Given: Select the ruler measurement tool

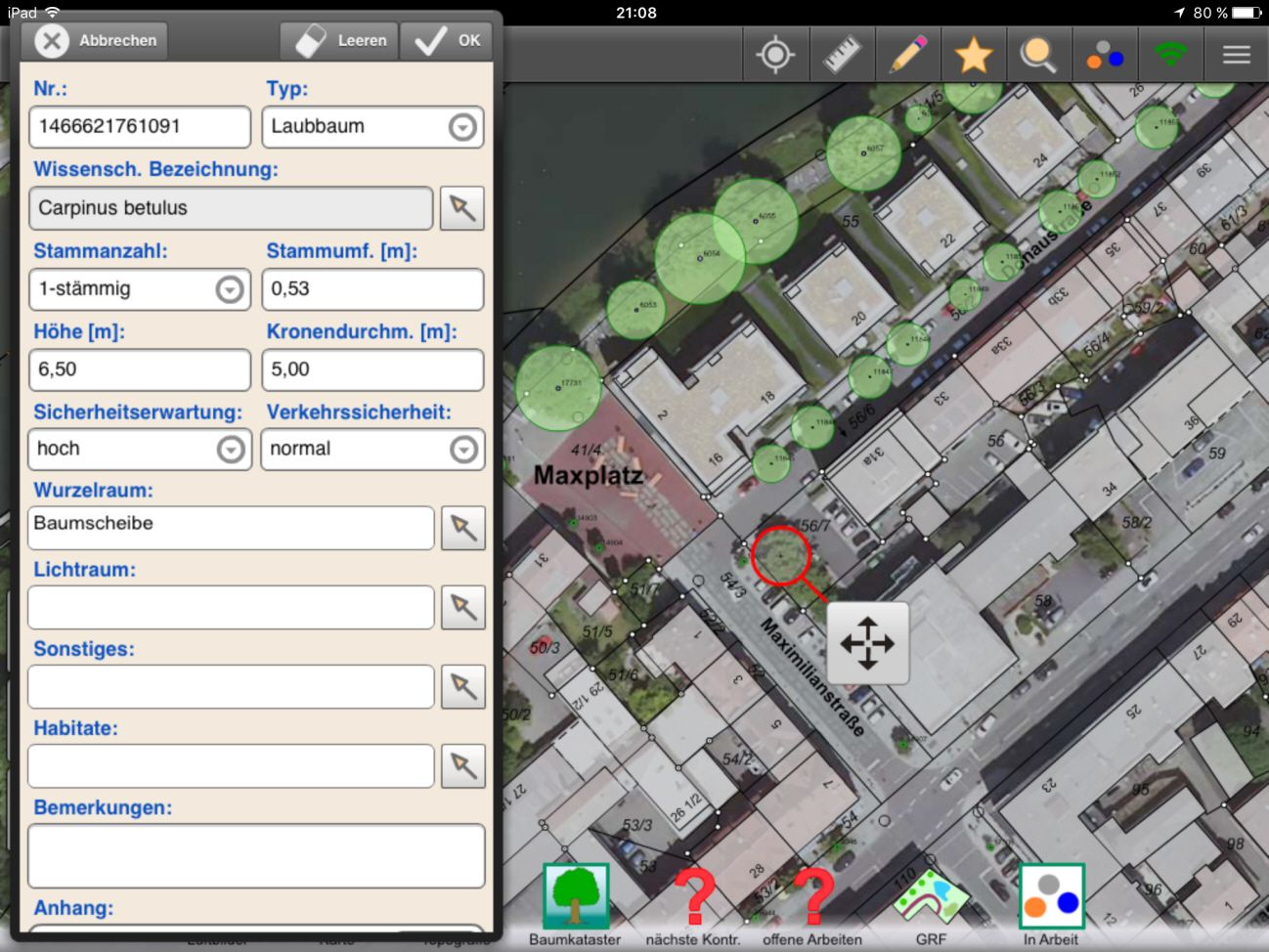Looking at the screenshot, I should tap(841, 55).
